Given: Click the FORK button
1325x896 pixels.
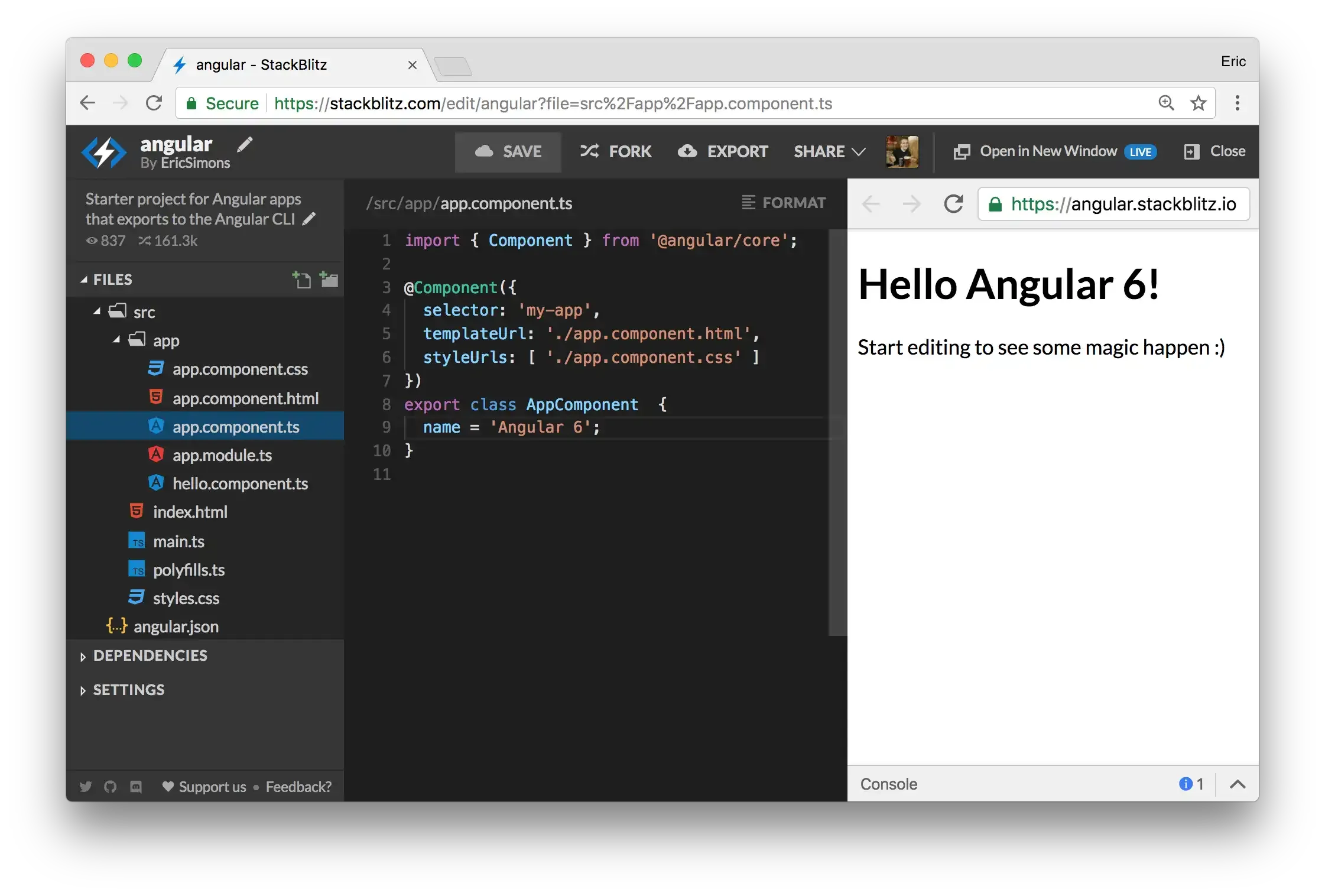Looking at the screenshot, I should (x=616, y=152).
